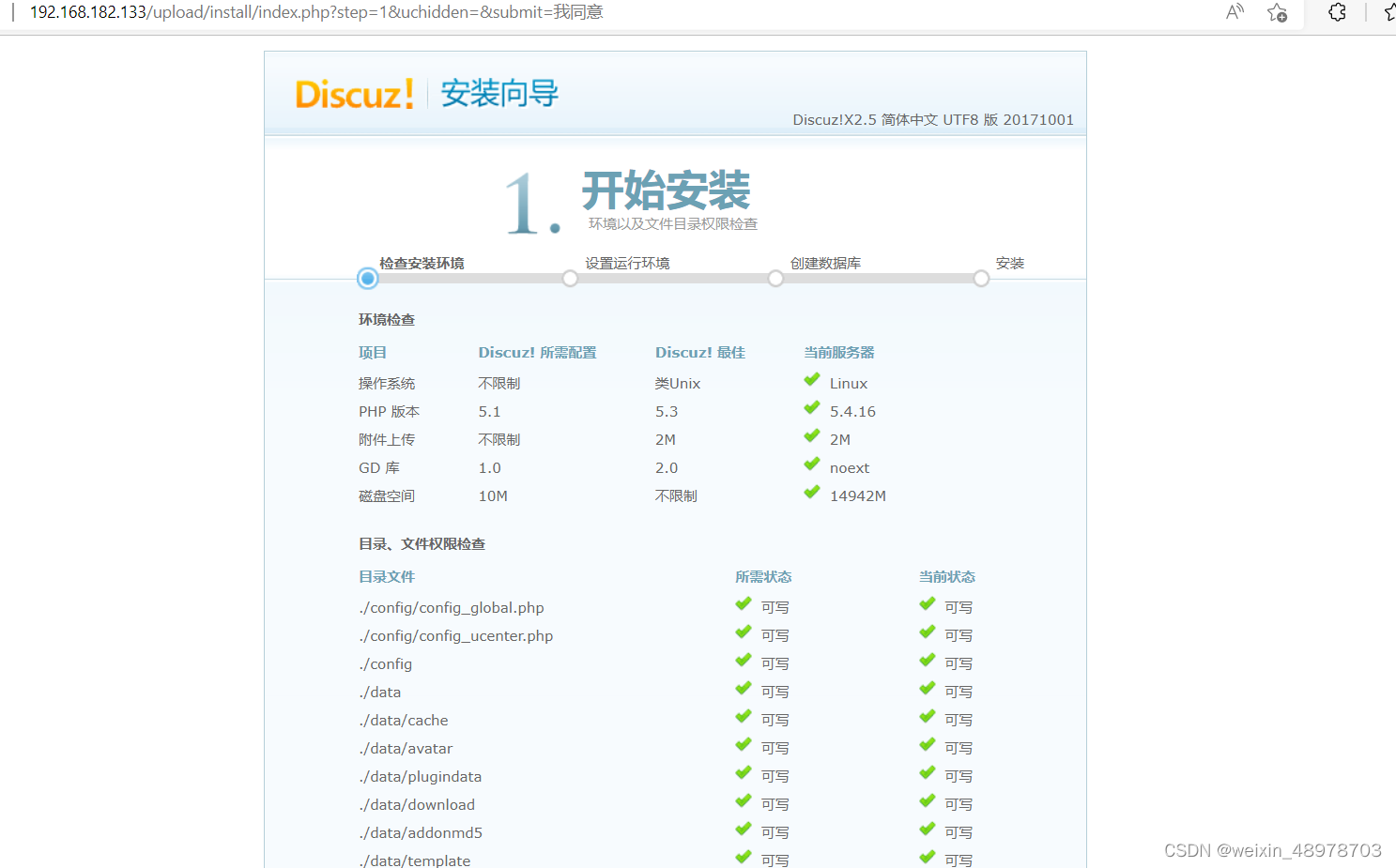1396x868 pixels.
Task: Click the 开始安装 heading
Action: (667, 190)
